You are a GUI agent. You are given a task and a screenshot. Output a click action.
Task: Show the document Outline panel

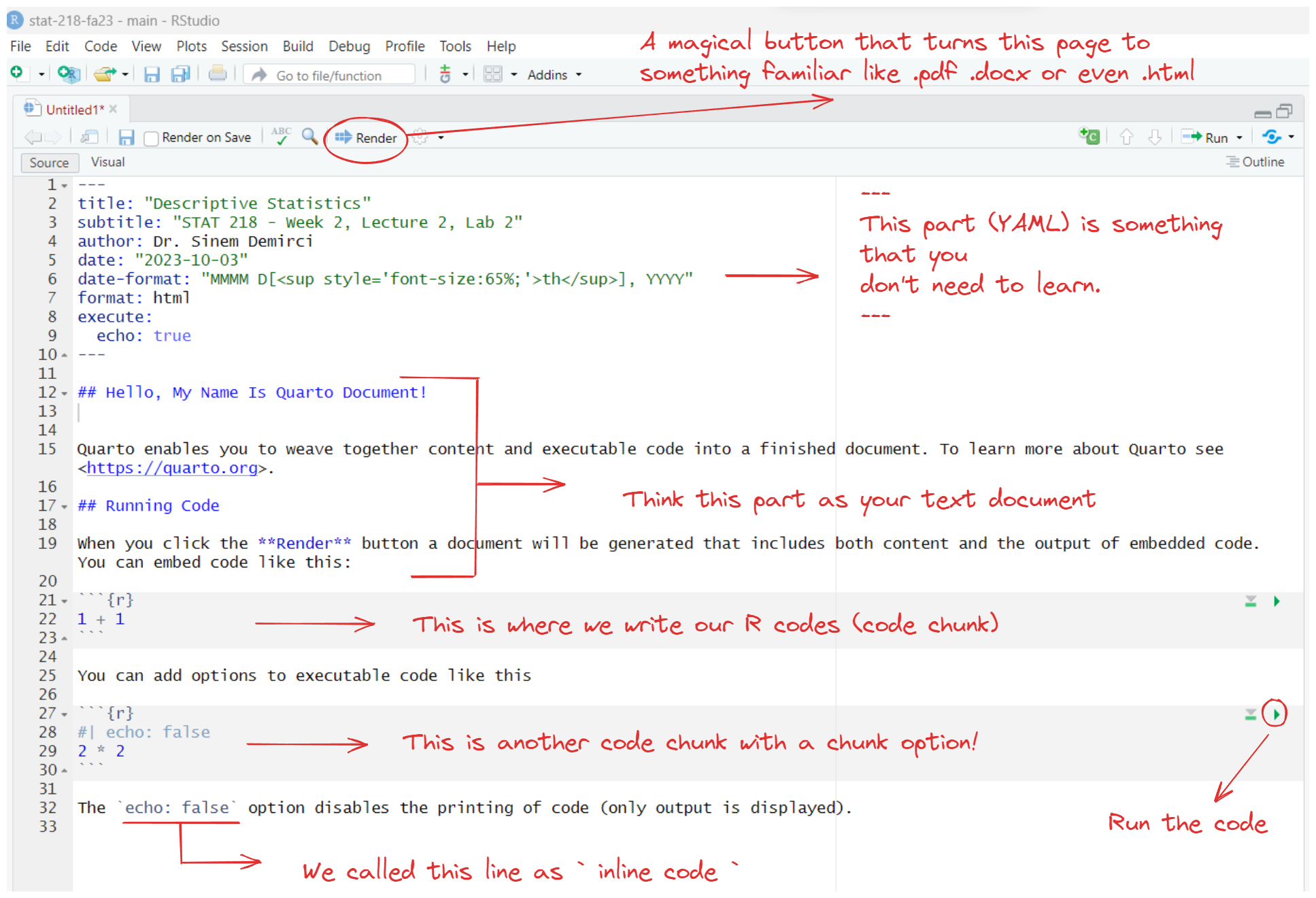tap(1255, 162)
